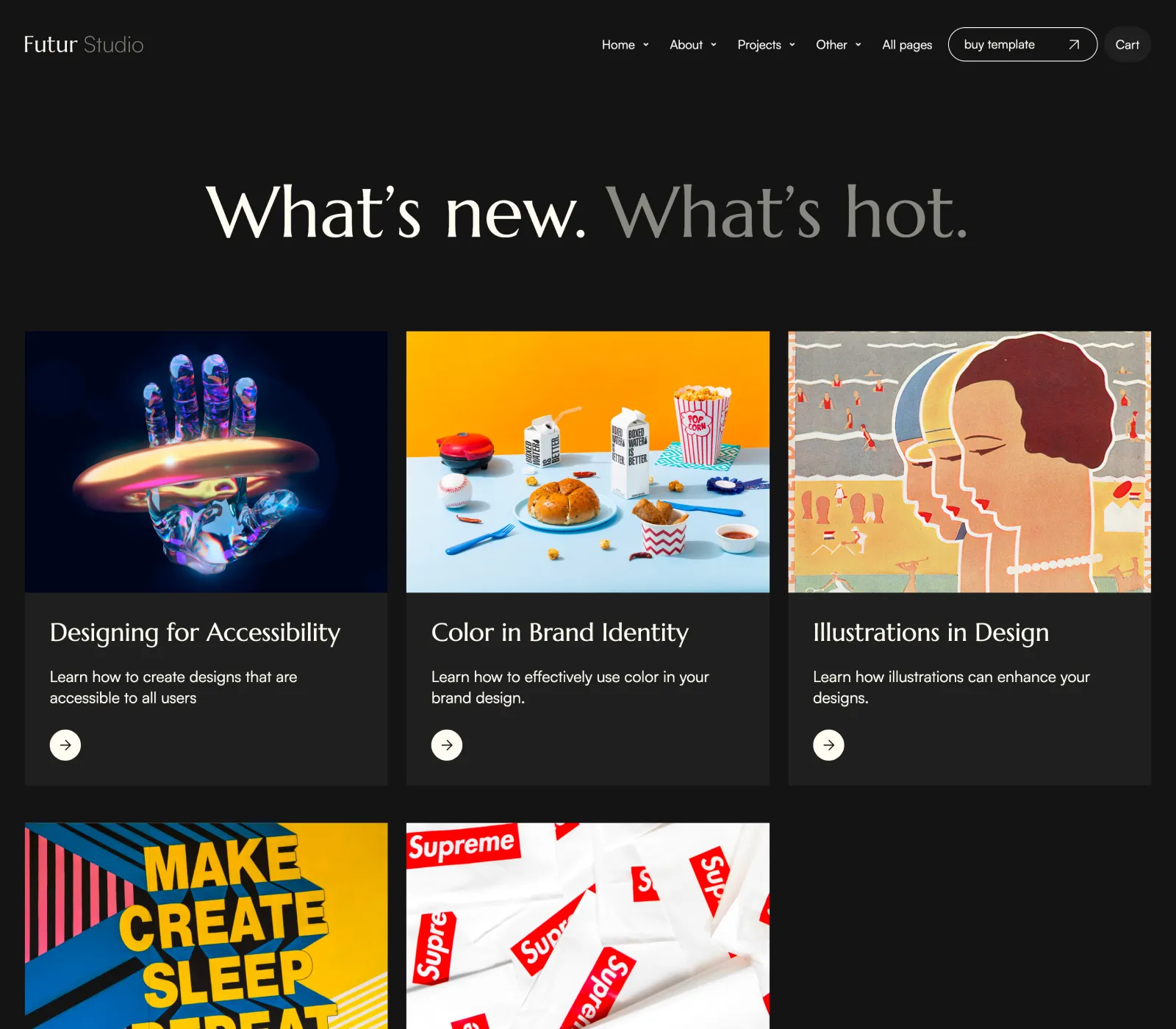Click the Make Create Sleep poster thumbnail

(206, 926)
